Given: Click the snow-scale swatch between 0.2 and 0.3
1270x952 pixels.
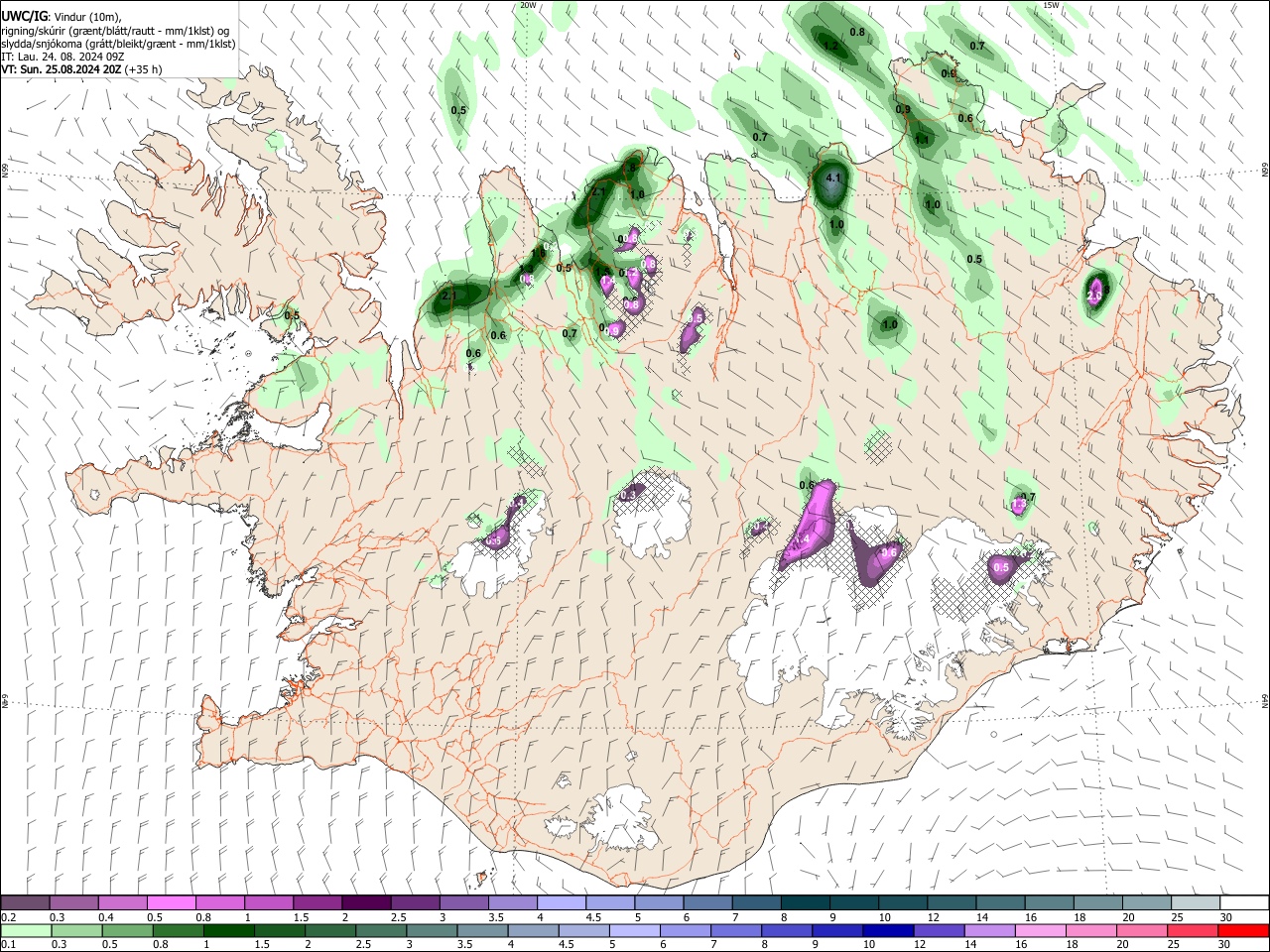Looking at the screenshot, I should (25, 903).
